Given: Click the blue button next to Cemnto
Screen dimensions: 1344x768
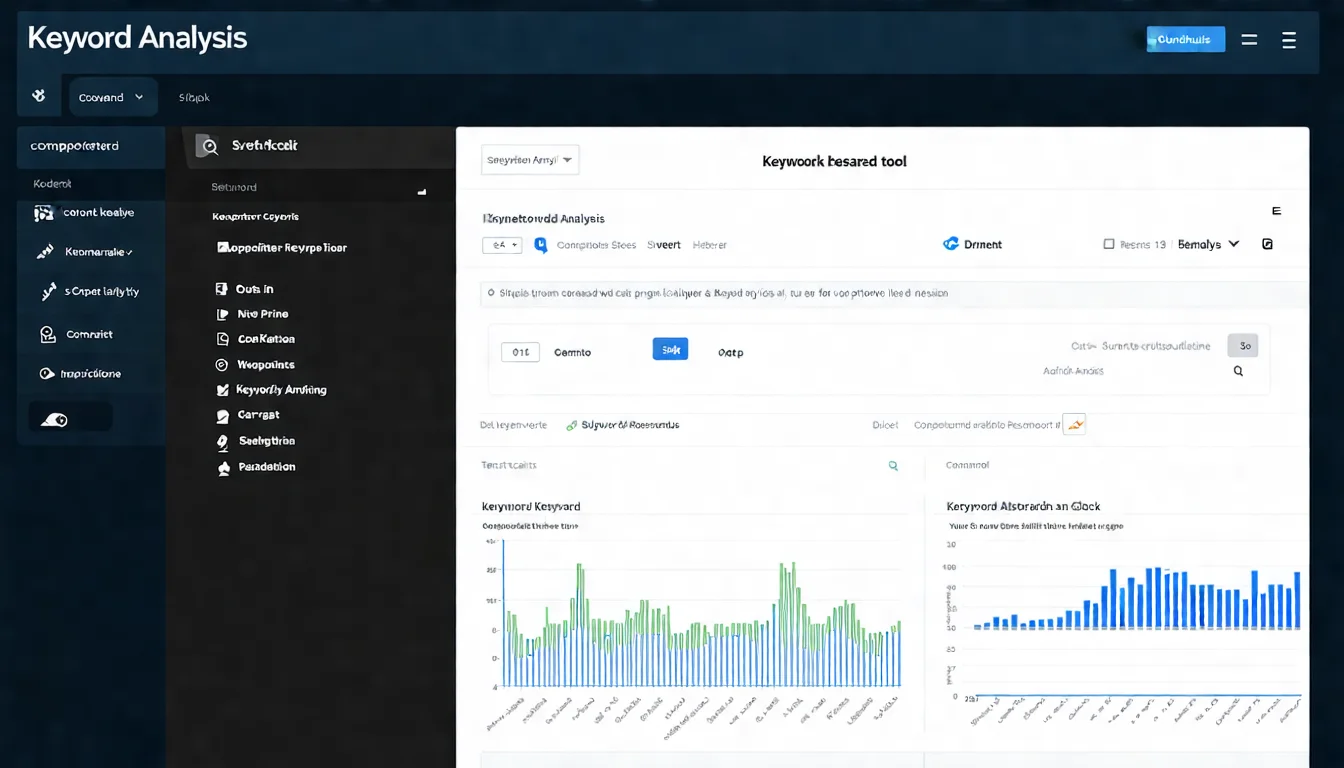Looking at the screenshot, I should coord(670,349).
